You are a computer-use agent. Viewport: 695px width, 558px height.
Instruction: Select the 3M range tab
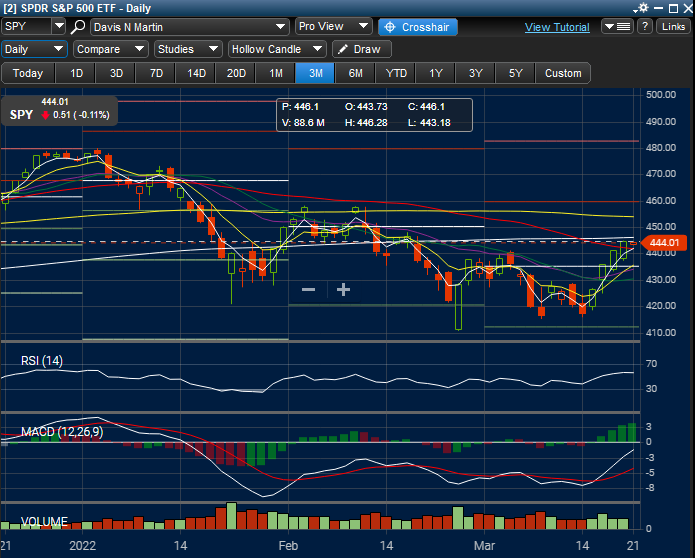tap(316, 73)
